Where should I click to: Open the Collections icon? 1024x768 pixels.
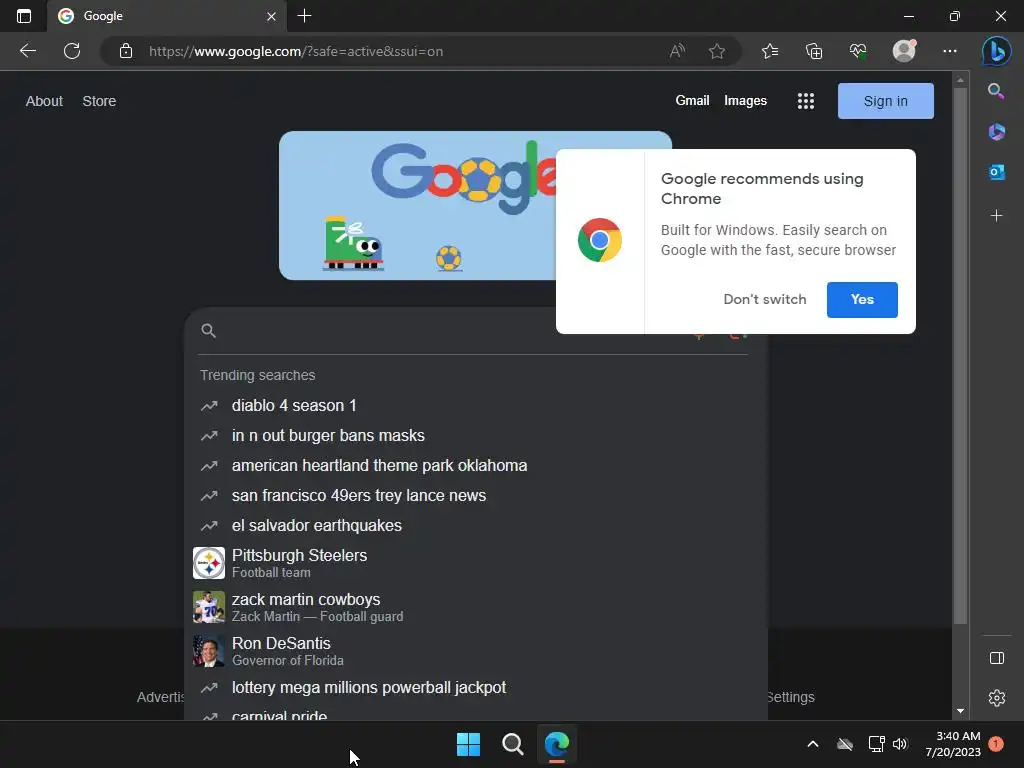tap(814, 51)
